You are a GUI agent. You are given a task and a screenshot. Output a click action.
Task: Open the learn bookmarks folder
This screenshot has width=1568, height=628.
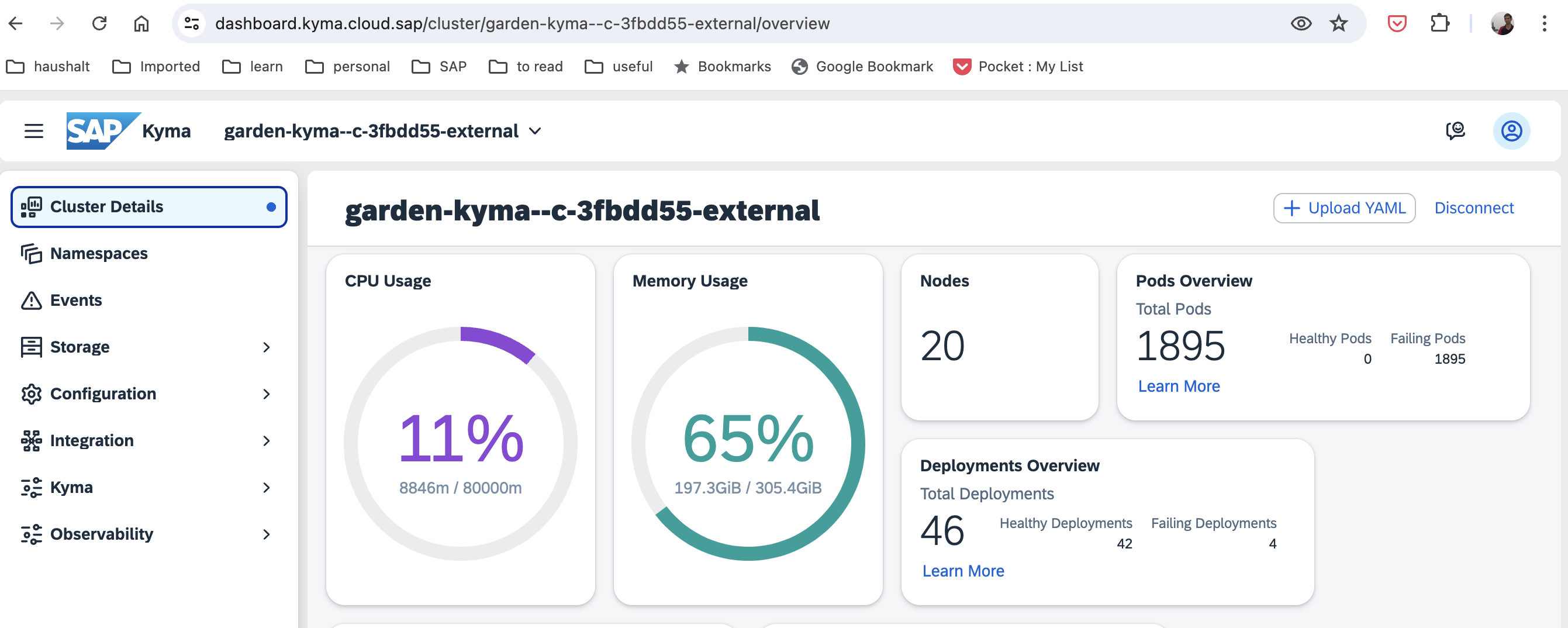[253, 66]
